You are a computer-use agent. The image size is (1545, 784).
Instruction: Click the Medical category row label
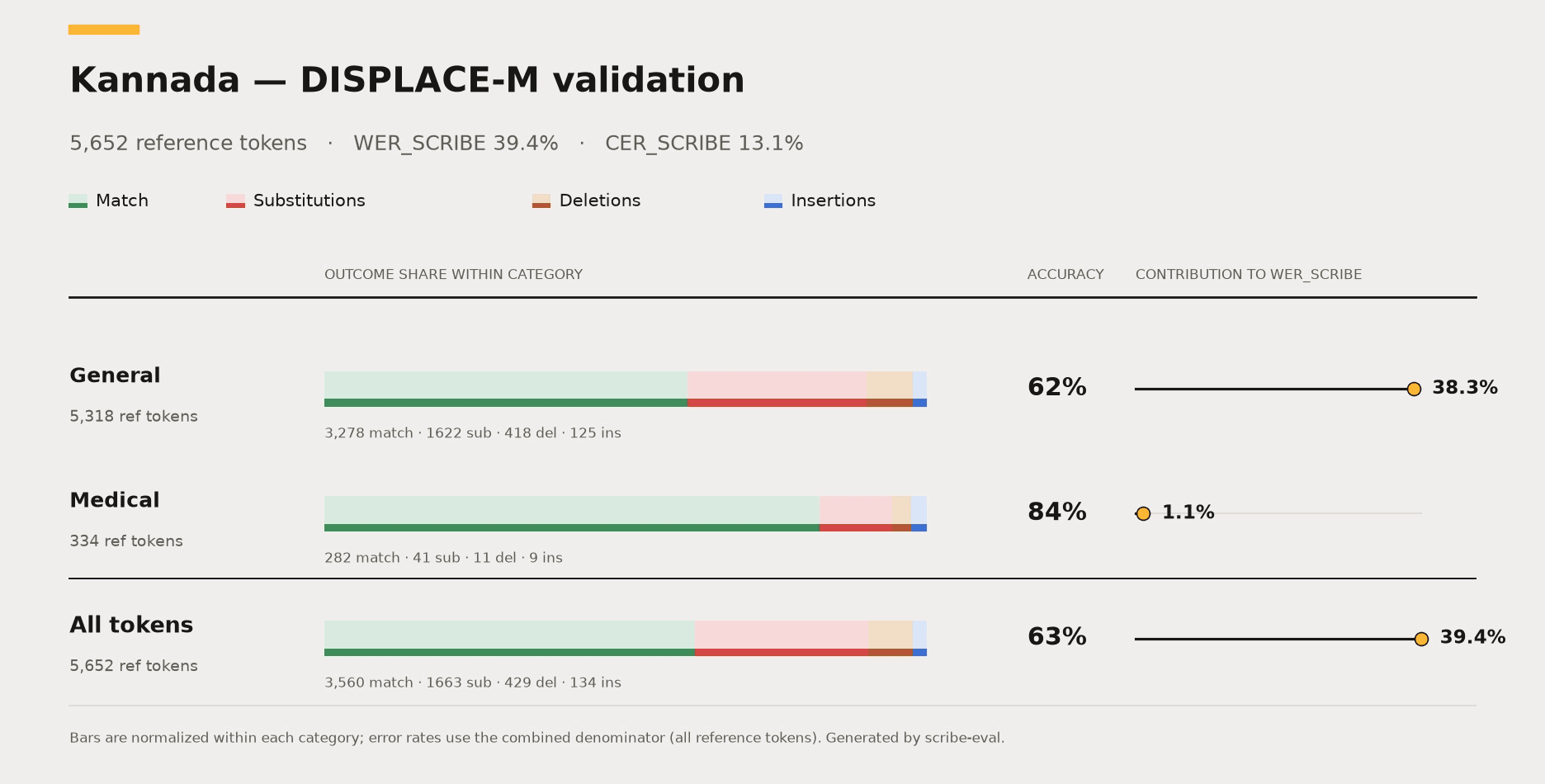click(115, 500)
